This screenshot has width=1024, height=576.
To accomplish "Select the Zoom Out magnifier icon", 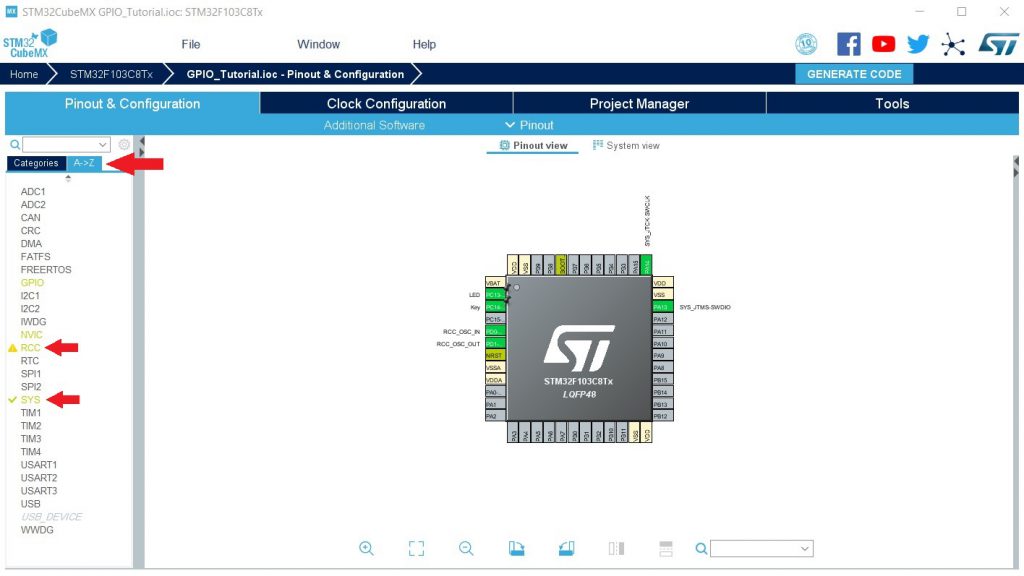I will (x=466, y=549).
